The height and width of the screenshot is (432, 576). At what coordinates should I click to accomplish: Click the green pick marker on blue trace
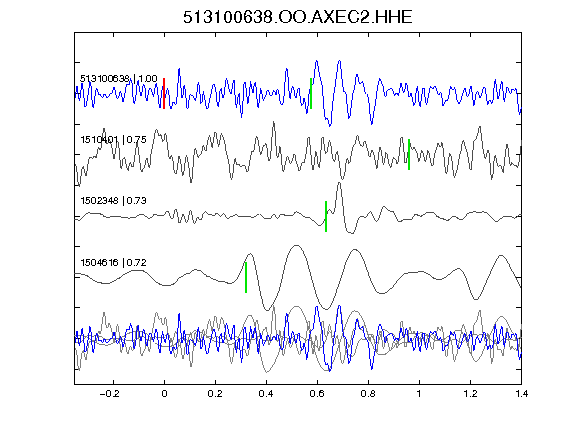click(311, 93)
